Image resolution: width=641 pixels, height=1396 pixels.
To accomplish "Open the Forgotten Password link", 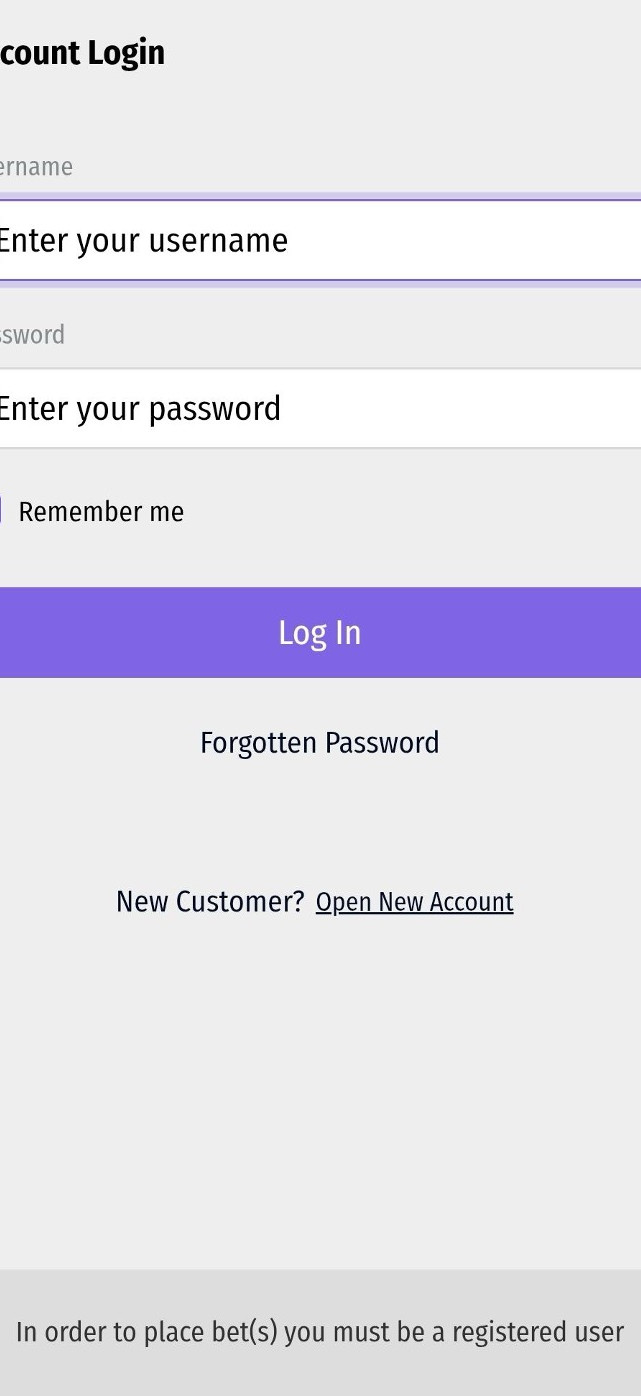I will click(x=320, y=743).
